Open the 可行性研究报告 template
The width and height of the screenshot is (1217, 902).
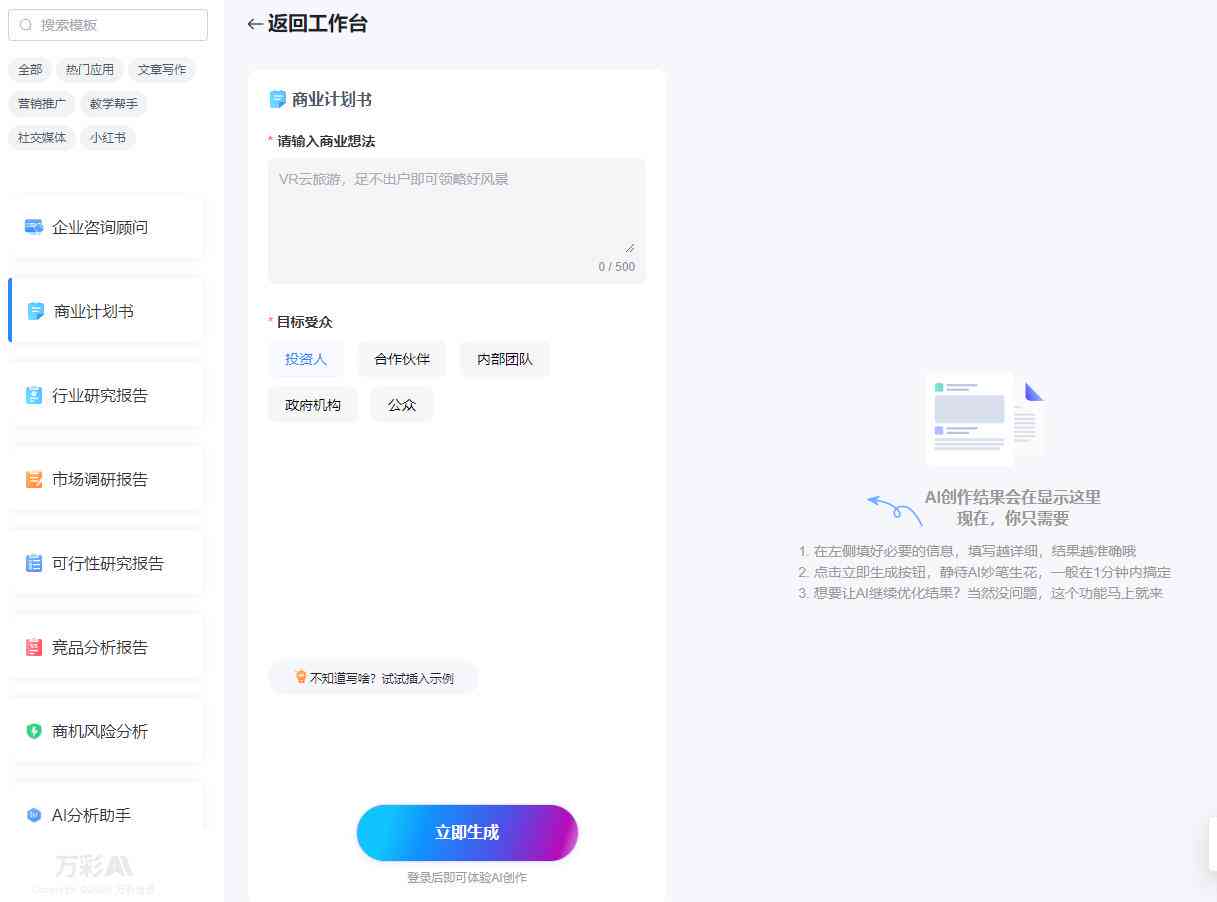(x=106, y=563)
